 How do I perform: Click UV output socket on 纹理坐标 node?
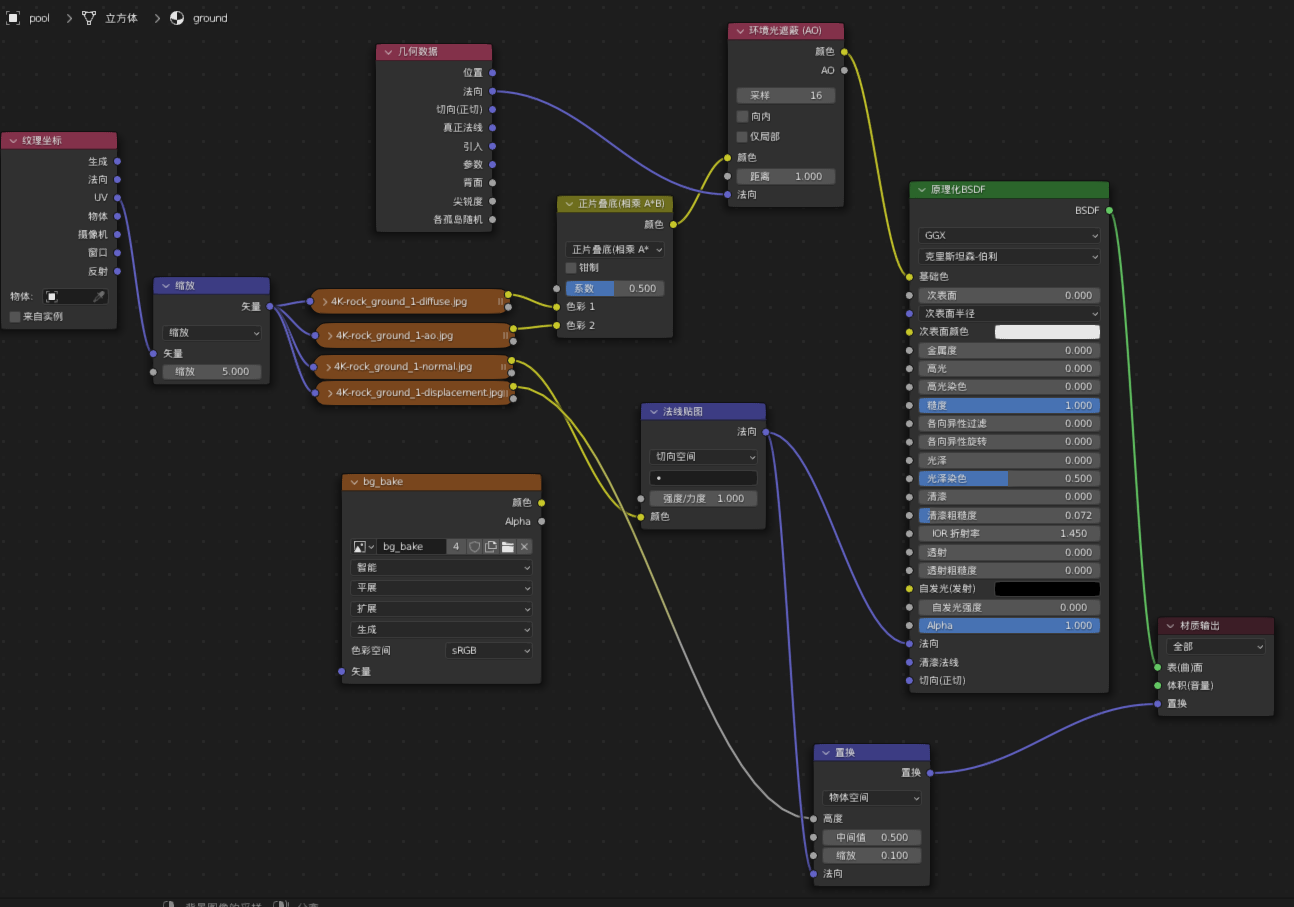click(117, 197)
